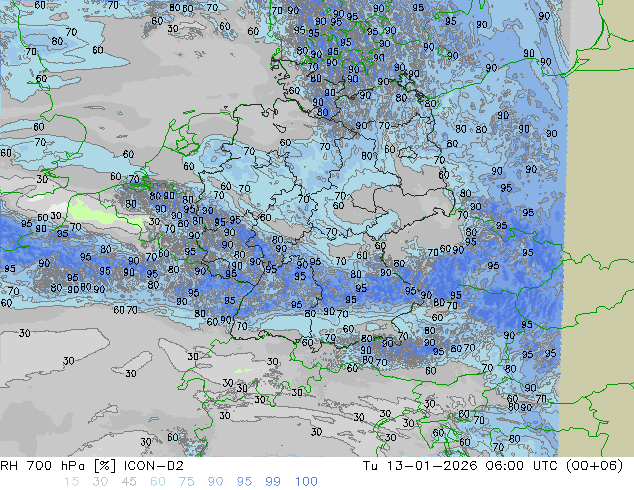Click the legend value 75
The image size is (634, 490).
pyautogui.click(x=186, y=482)
